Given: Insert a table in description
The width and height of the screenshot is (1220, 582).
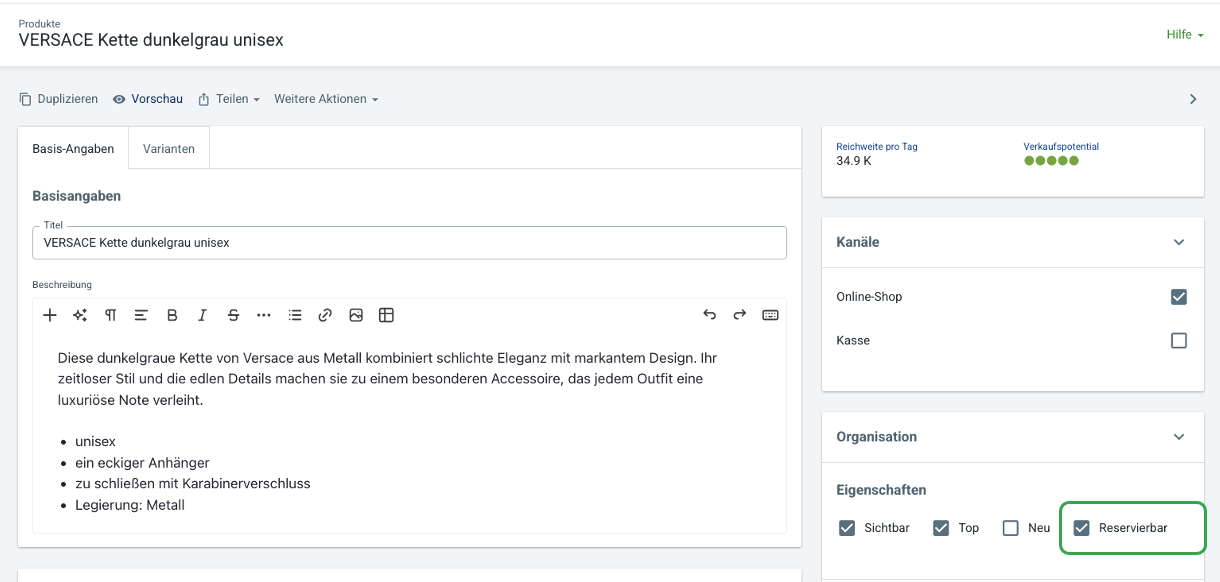Looking at the screenshot, I should [x=386, y=315].
